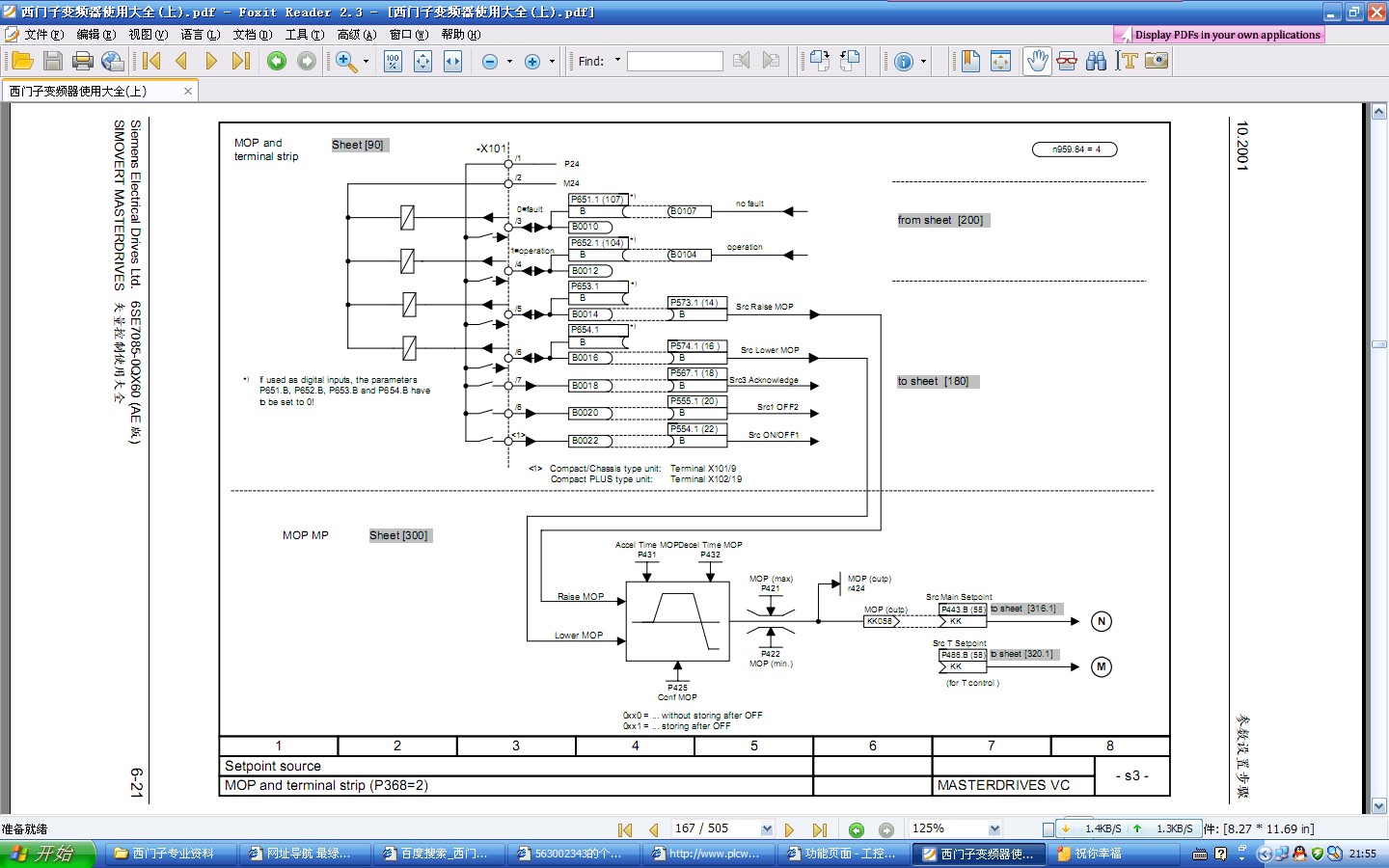Click the Display PDFs in your applications banner
Image resolution: width=1389 pixels, height=868 pixels.
click(1219, 35)
